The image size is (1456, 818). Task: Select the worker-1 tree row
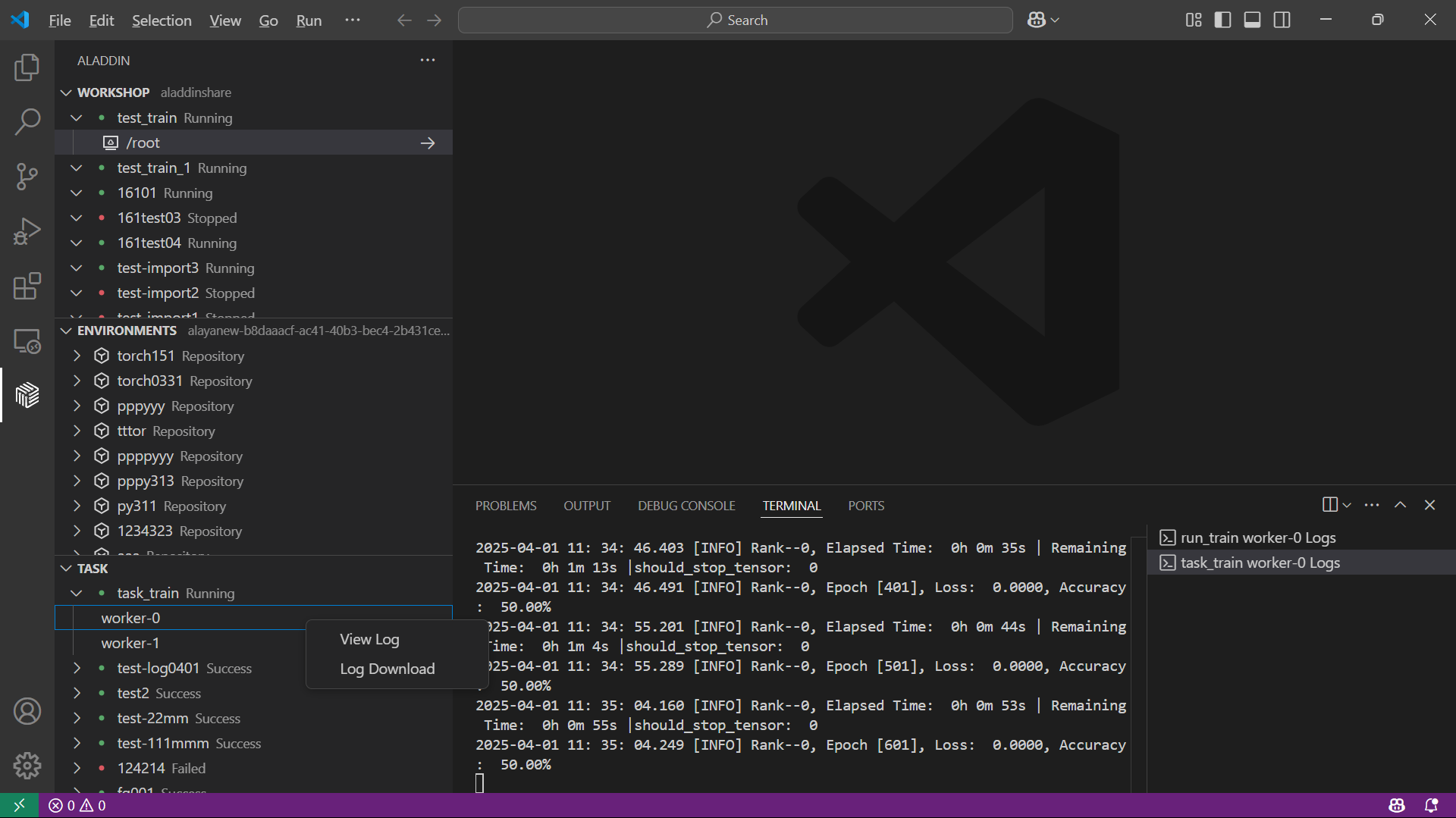254,643
